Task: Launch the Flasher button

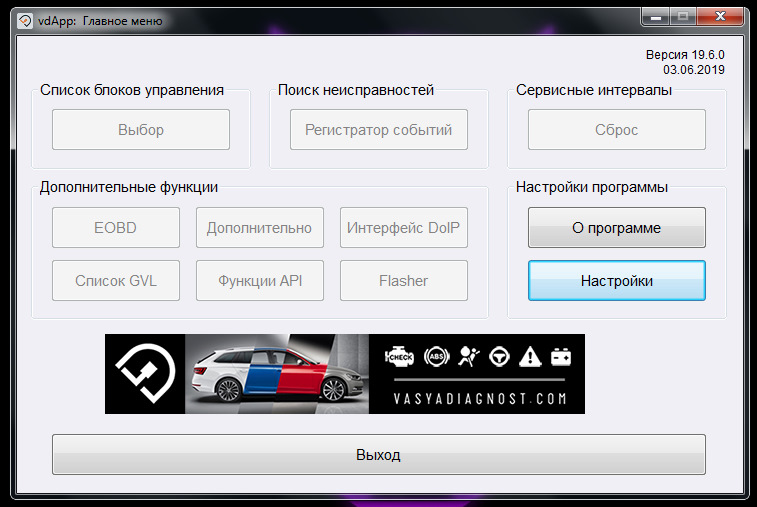Action: (404, 281)
